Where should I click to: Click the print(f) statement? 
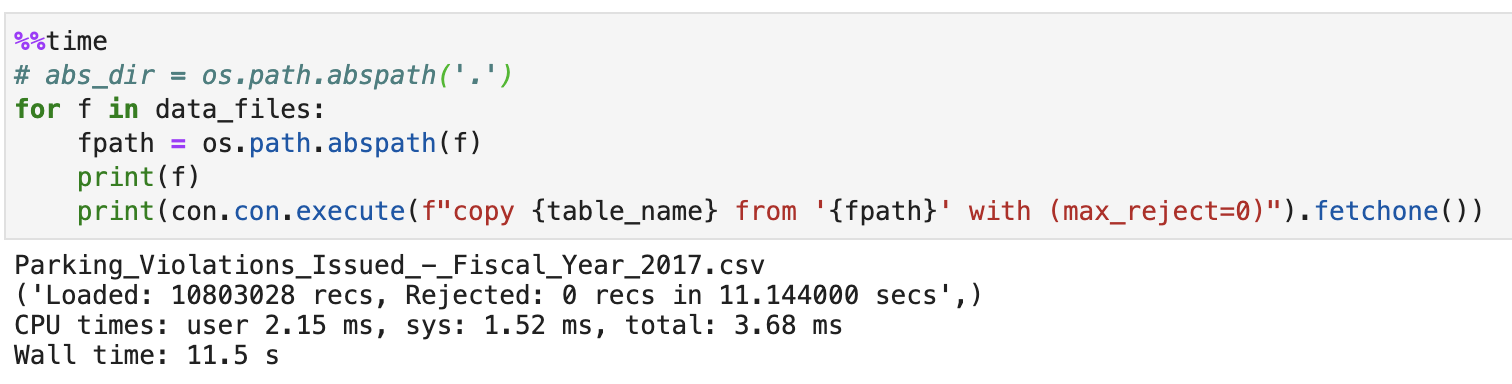[139, 177]
